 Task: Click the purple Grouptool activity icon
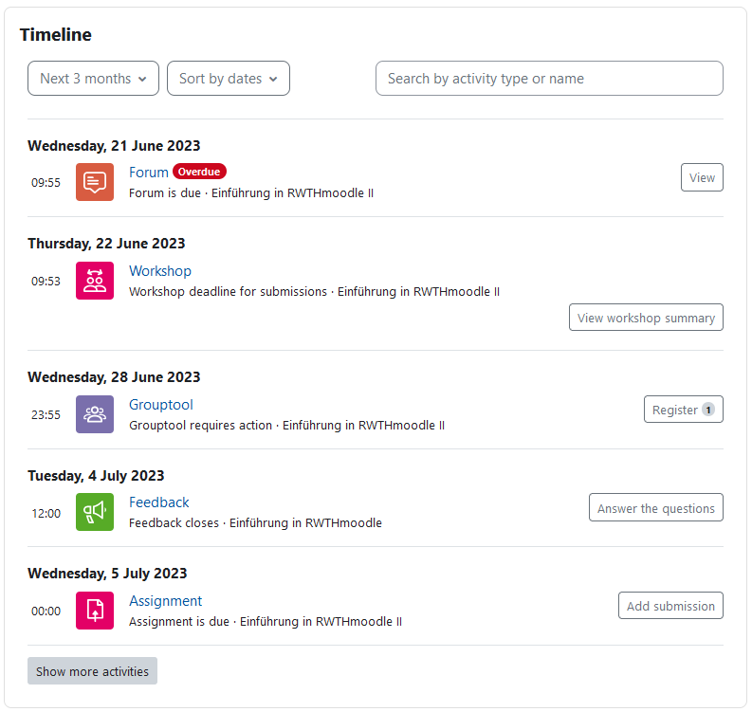(95, 414)
